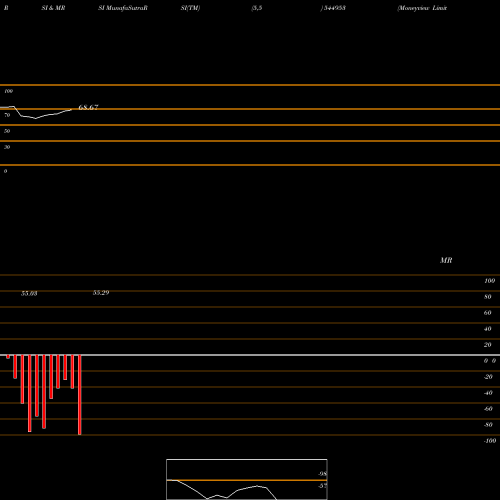The image size is (500, 500).
Task: Click the 20 label on MR axis
Action: (x=488, y=345)
